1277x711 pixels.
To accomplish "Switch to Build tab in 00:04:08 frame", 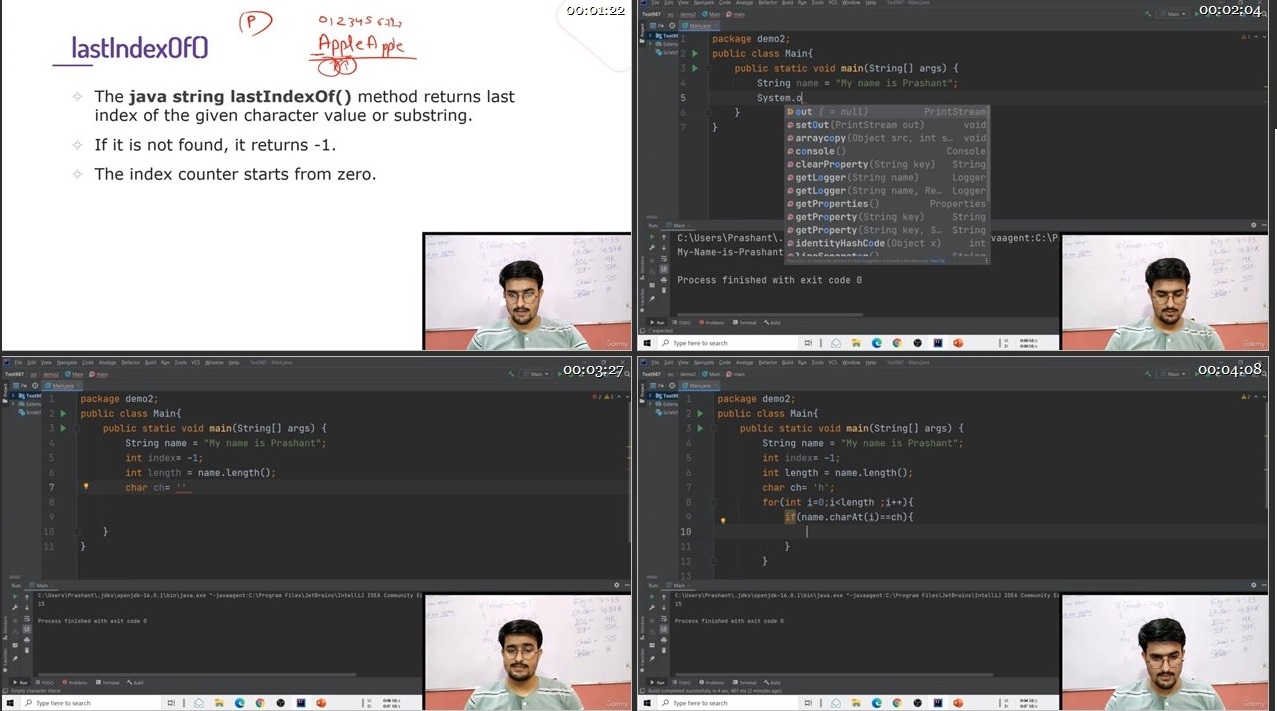I will click(x=773, y=683).
